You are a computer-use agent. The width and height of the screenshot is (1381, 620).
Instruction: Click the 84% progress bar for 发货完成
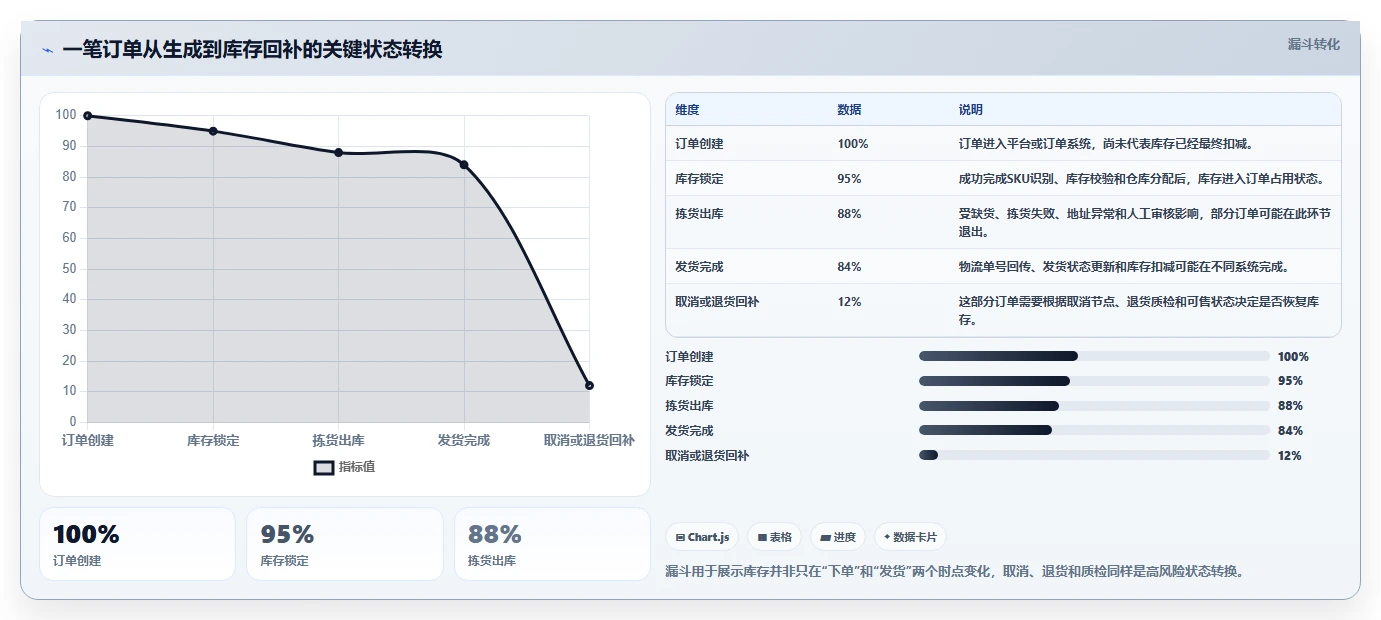click(1094, 430)
